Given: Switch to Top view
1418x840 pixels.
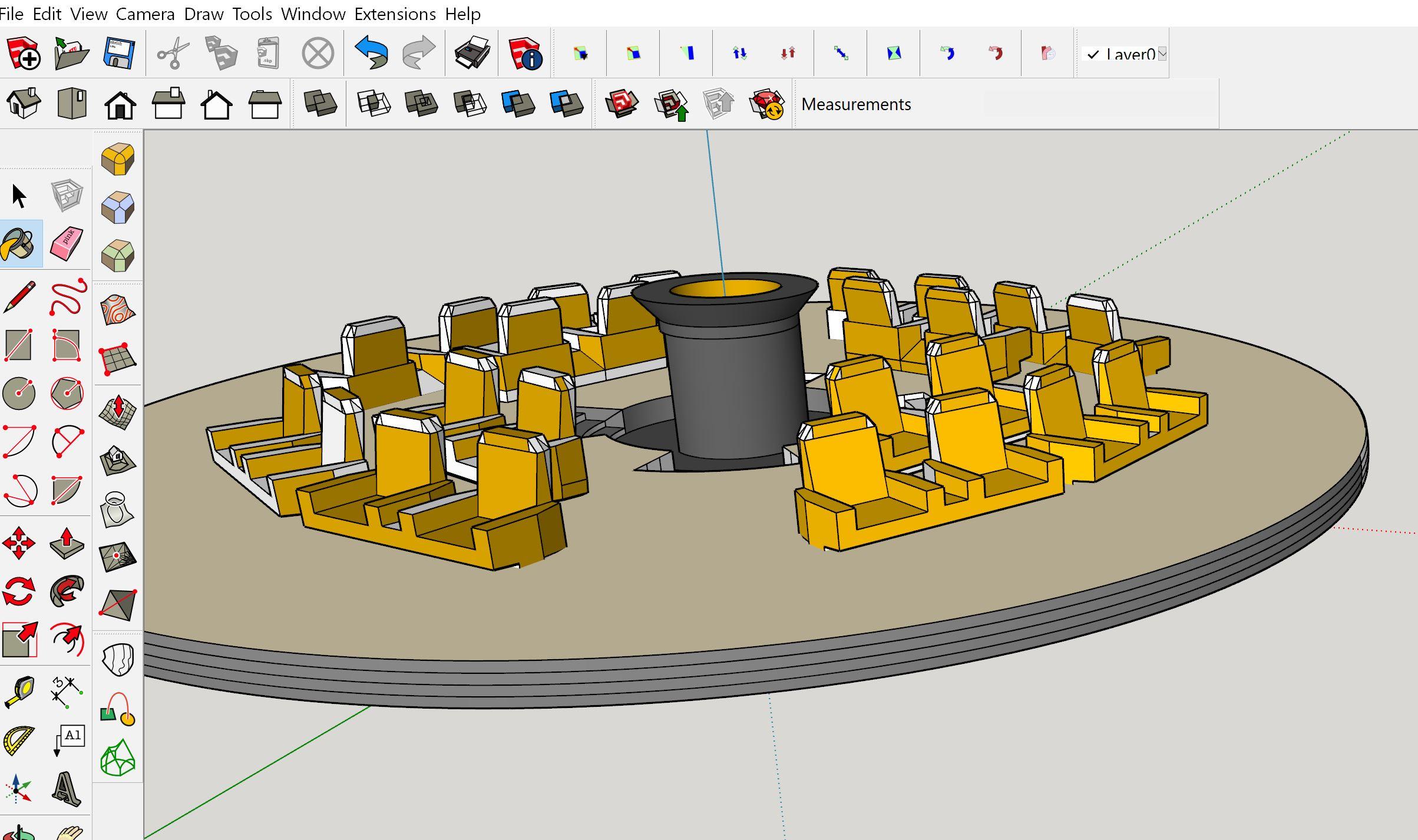Looking at the screenshot, I should 72,104.
